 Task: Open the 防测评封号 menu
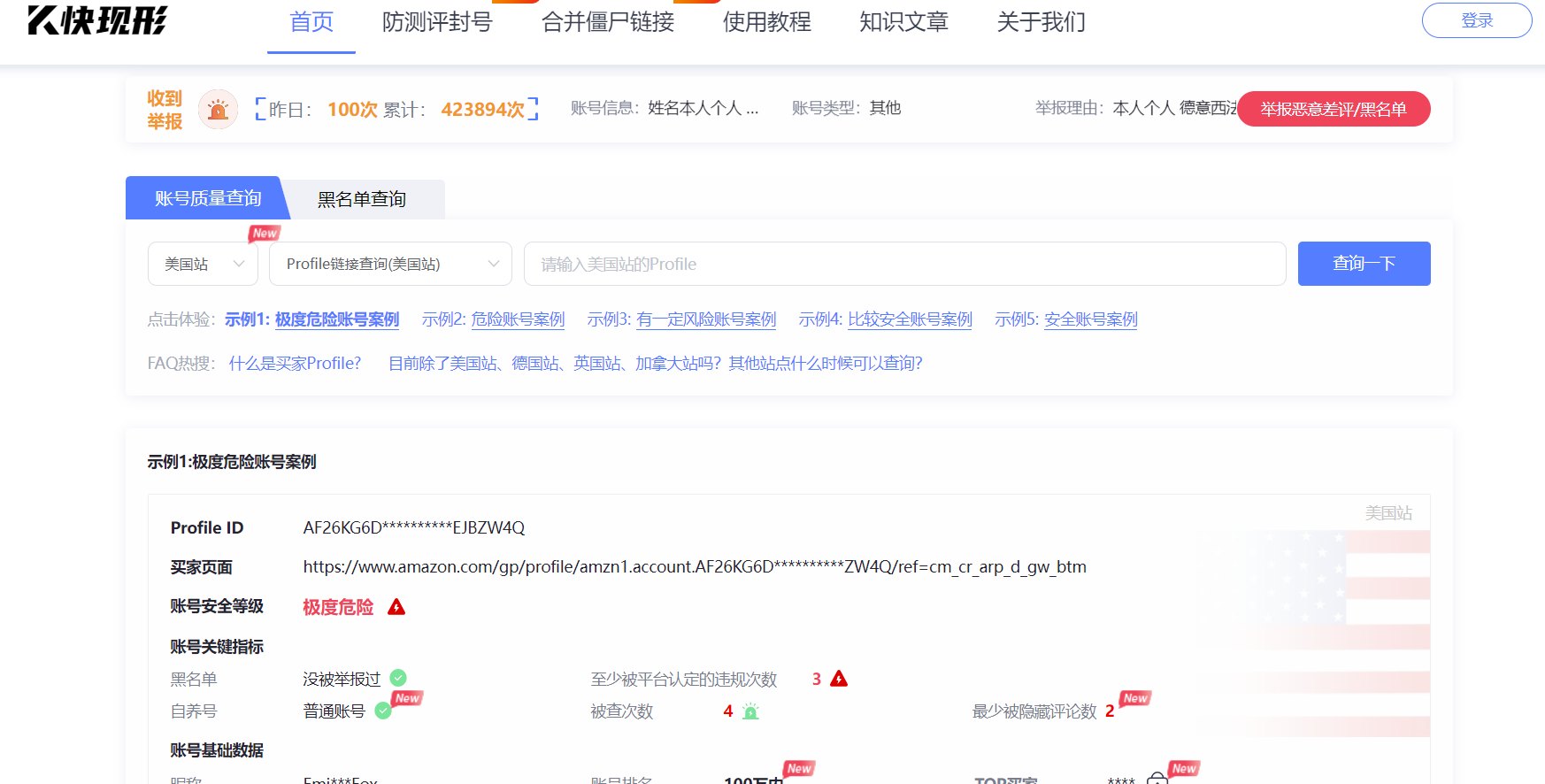(x=437, y=22)
